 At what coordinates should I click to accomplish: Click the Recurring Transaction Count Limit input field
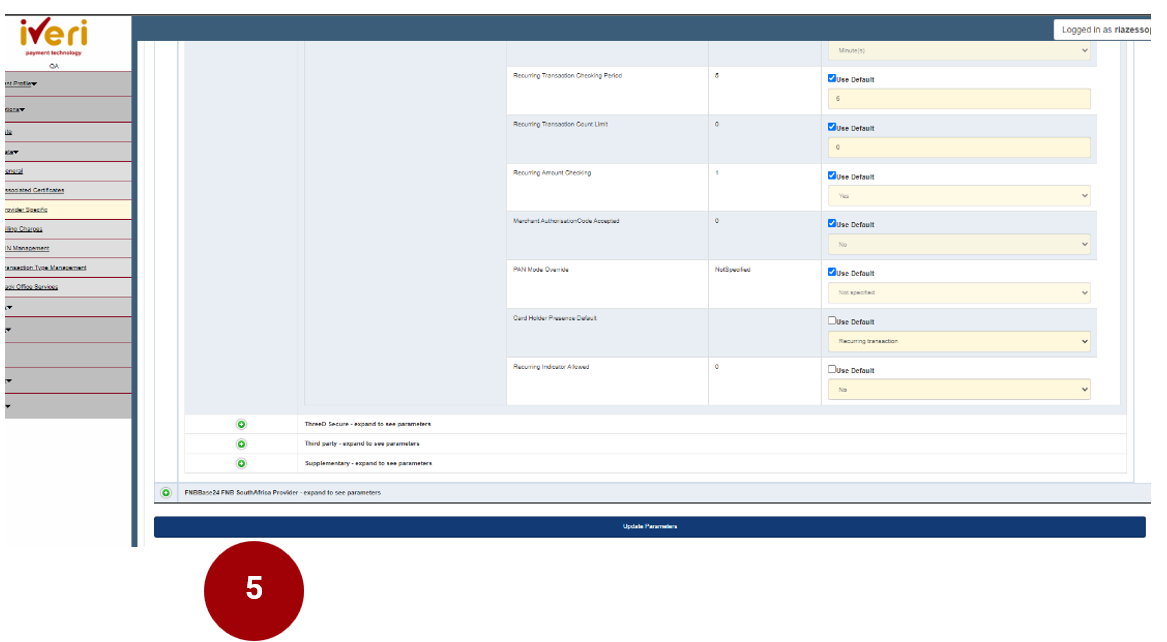959,147
